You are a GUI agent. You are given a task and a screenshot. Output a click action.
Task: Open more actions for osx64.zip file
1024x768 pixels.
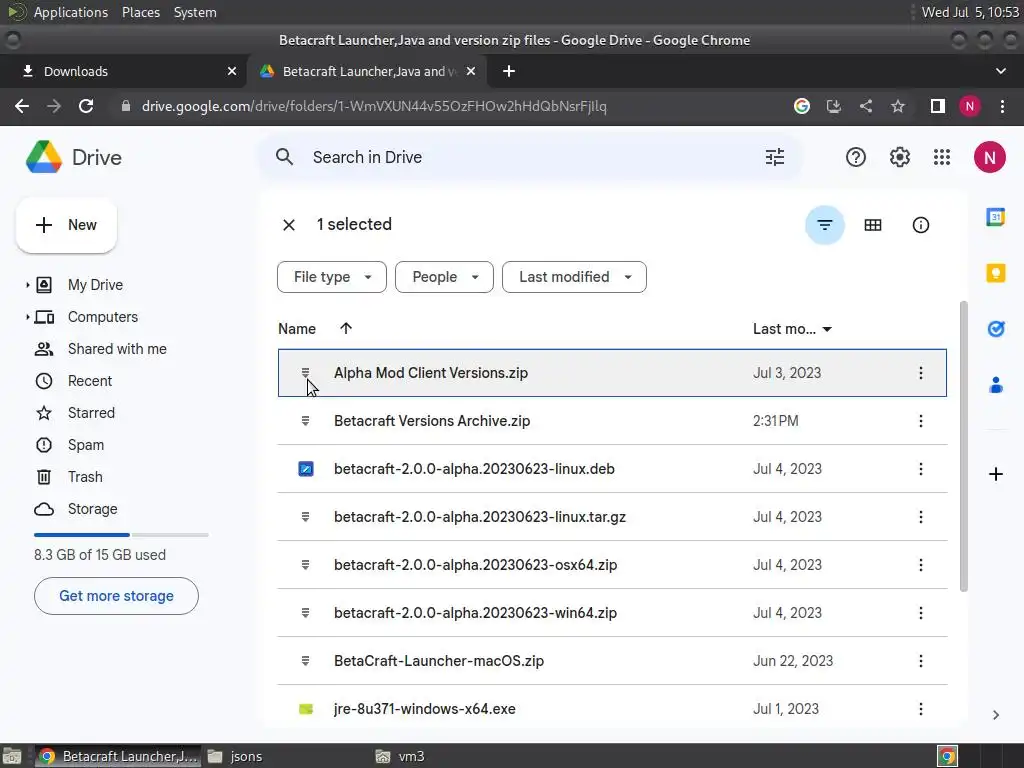click(x=920, y=565)
